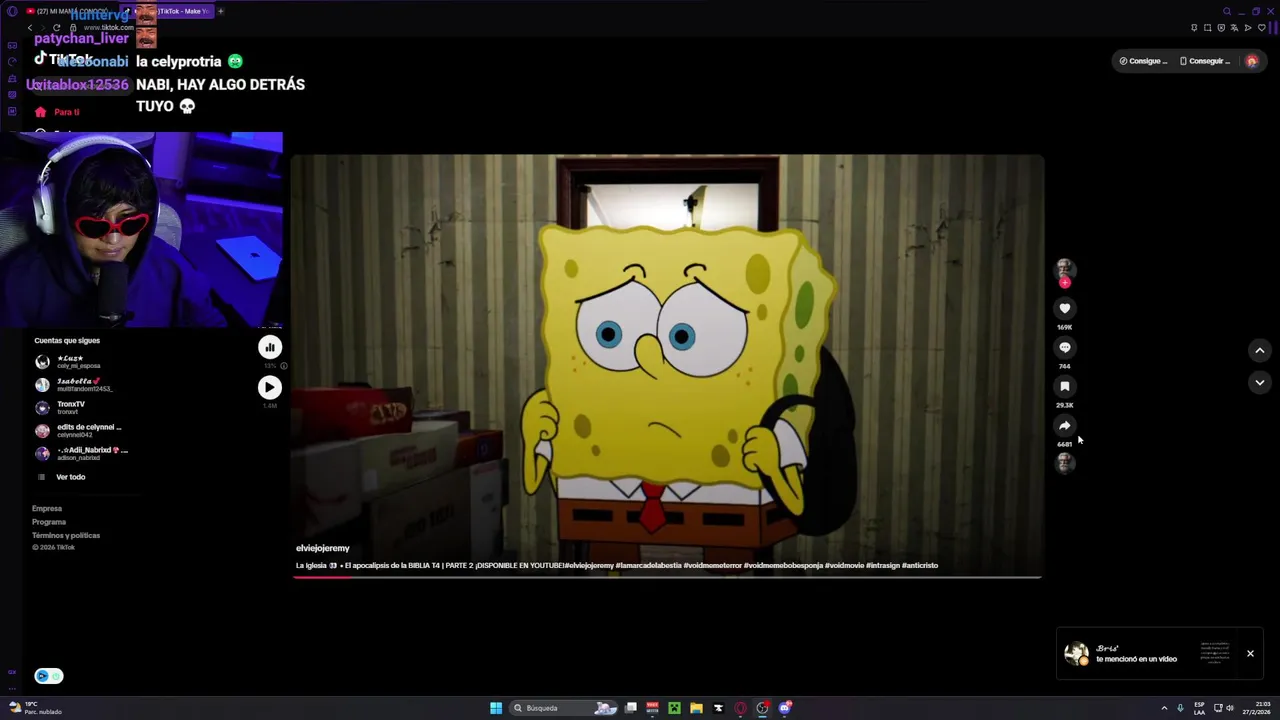Click the Consigue monedas button

click(x=1143, y=61)
